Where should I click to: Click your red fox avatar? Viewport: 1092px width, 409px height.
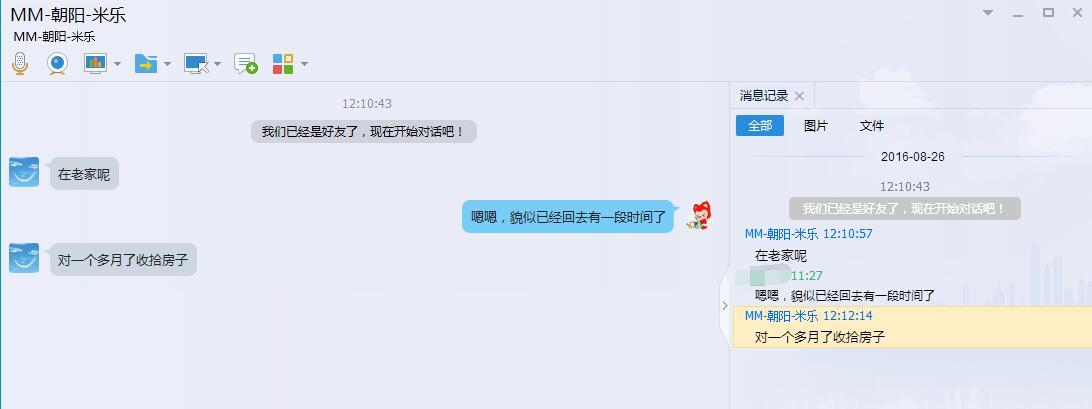pyautogui.click(x=698, y=215)
